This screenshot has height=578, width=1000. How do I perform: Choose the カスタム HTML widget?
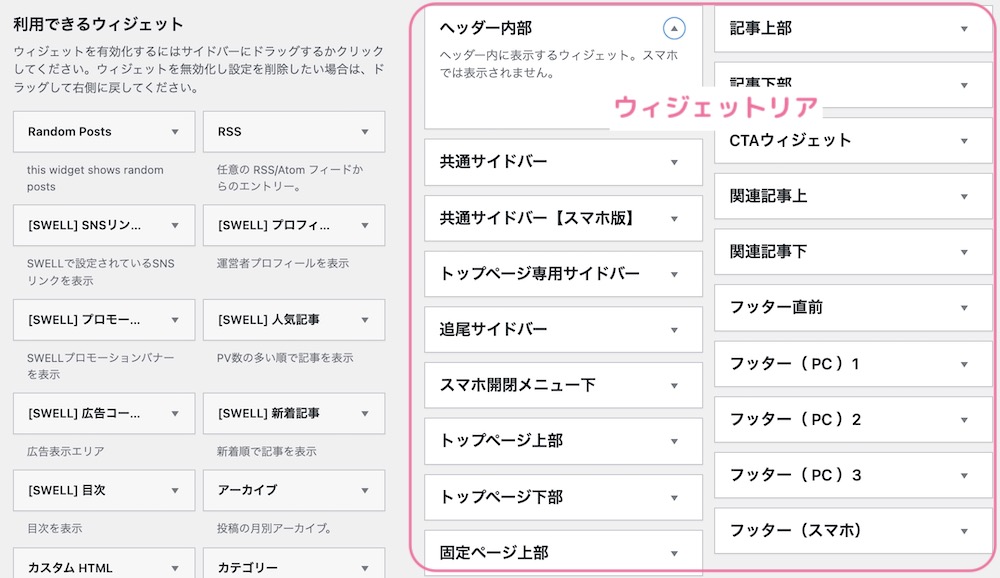click(x=104, y=564)
